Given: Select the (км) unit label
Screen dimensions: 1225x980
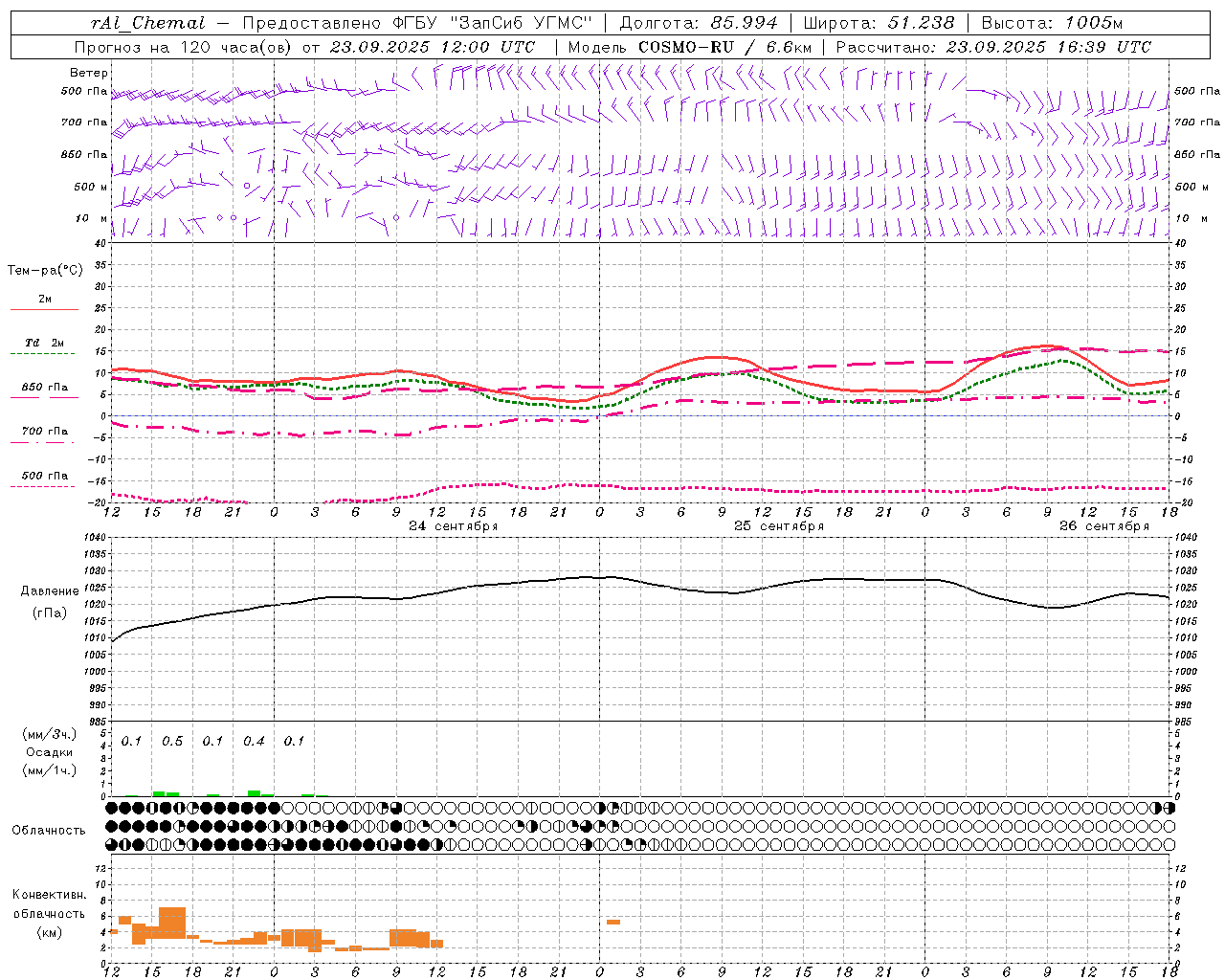Looking at the screenshot, I should pos(49,932).
